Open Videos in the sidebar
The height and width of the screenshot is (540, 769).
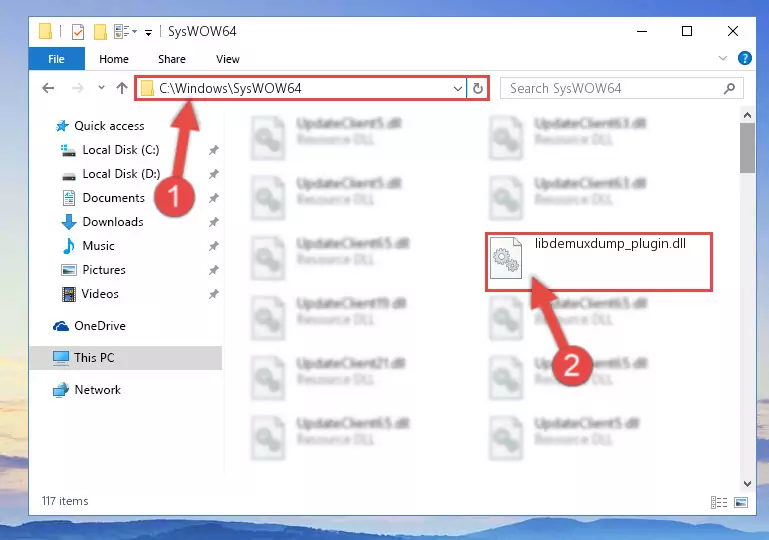(100, 294)
